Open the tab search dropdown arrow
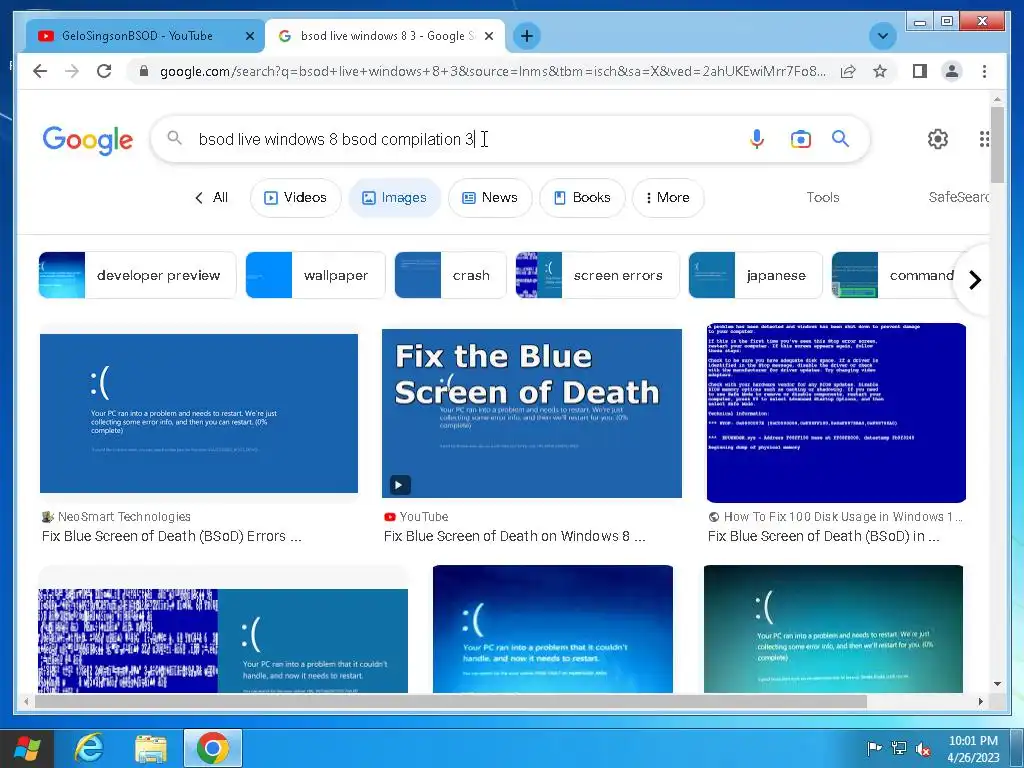The height and width of the screenshot is (768, 1024). click(882, 36)
